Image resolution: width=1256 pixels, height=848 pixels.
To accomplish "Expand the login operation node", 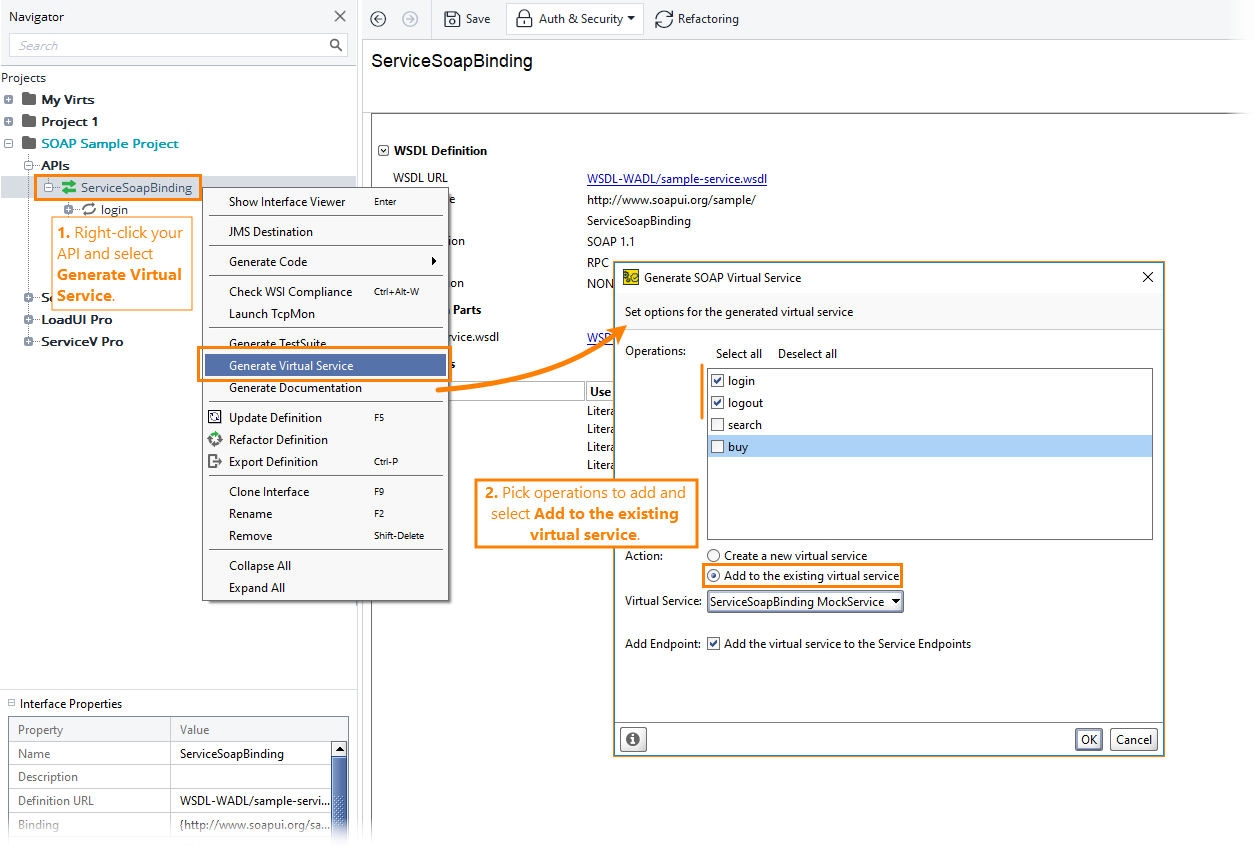I will click(69, 209).
